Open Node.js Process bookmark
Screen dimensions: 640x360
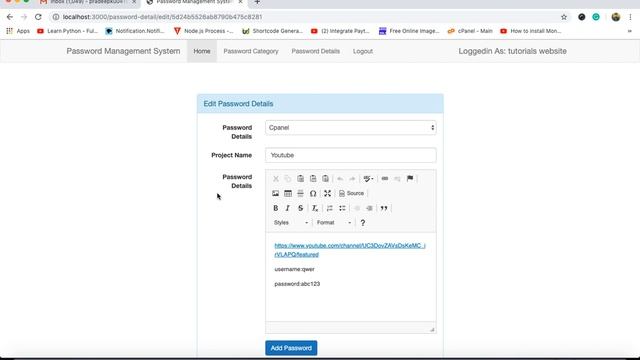(204, 31)
